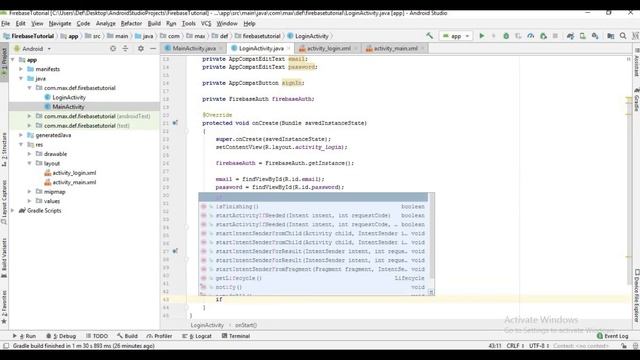Select MainActivity in project tree

(x=68, y=107)
